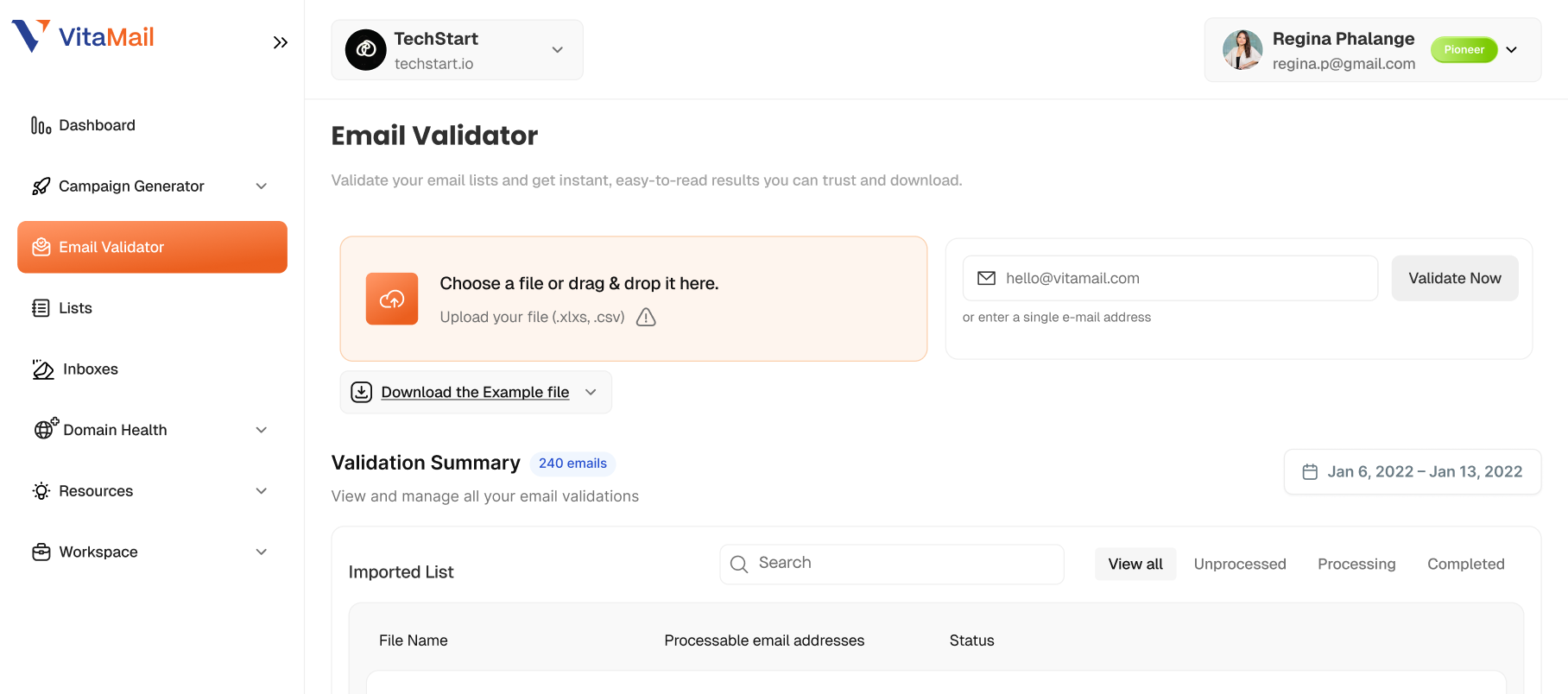Click the warning triangle next to file types
1568x694 pixels.
(x=646, y=318)
